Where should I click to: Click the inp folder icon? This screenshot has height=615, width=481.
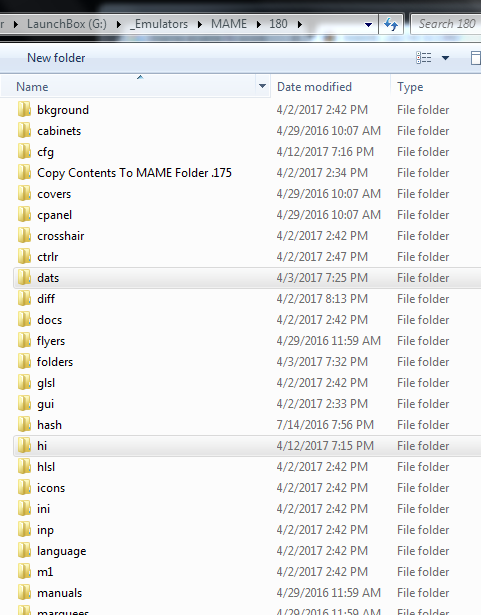(x=24, y=529)
